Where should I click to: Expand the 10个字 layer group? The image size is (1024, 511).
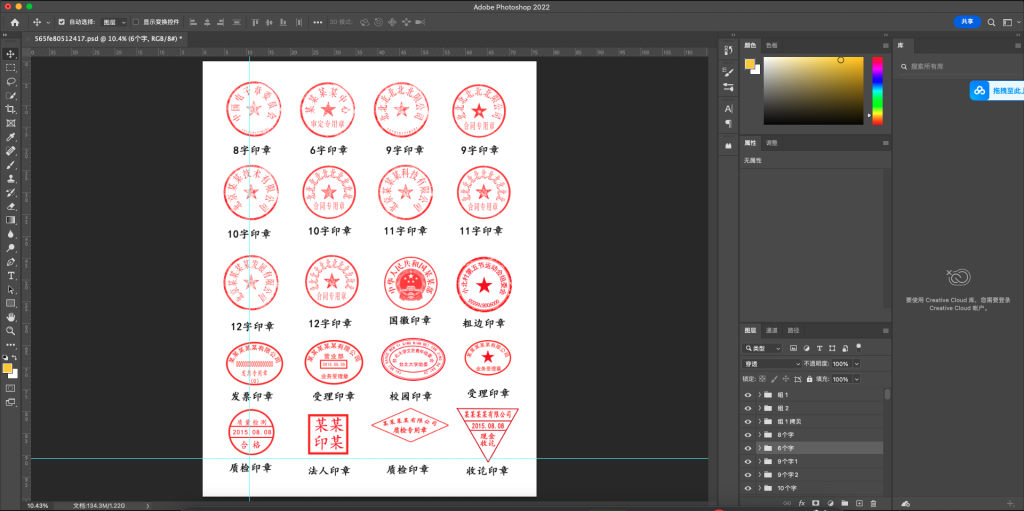pyautogui.click(x=760, y=488)
